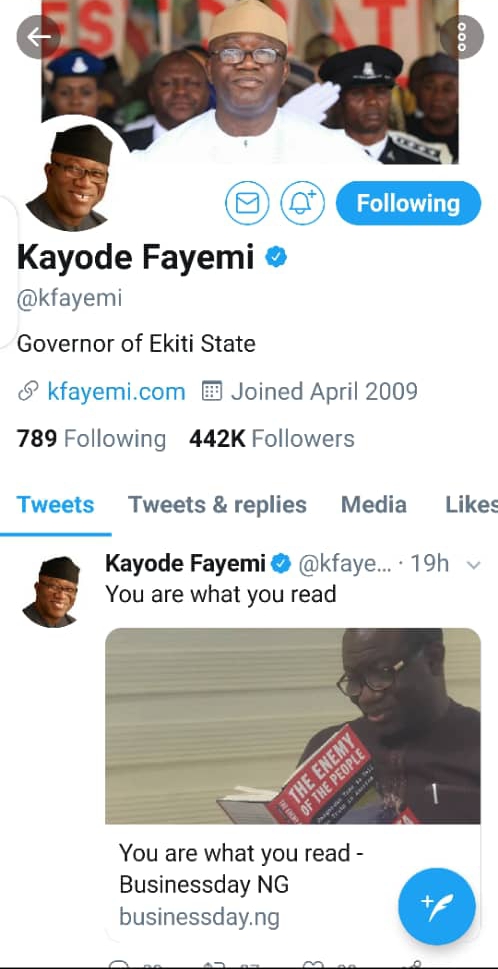498x969 pixels.
Task: Open the kfayemi.com website link
Action: tap(116, 391)
